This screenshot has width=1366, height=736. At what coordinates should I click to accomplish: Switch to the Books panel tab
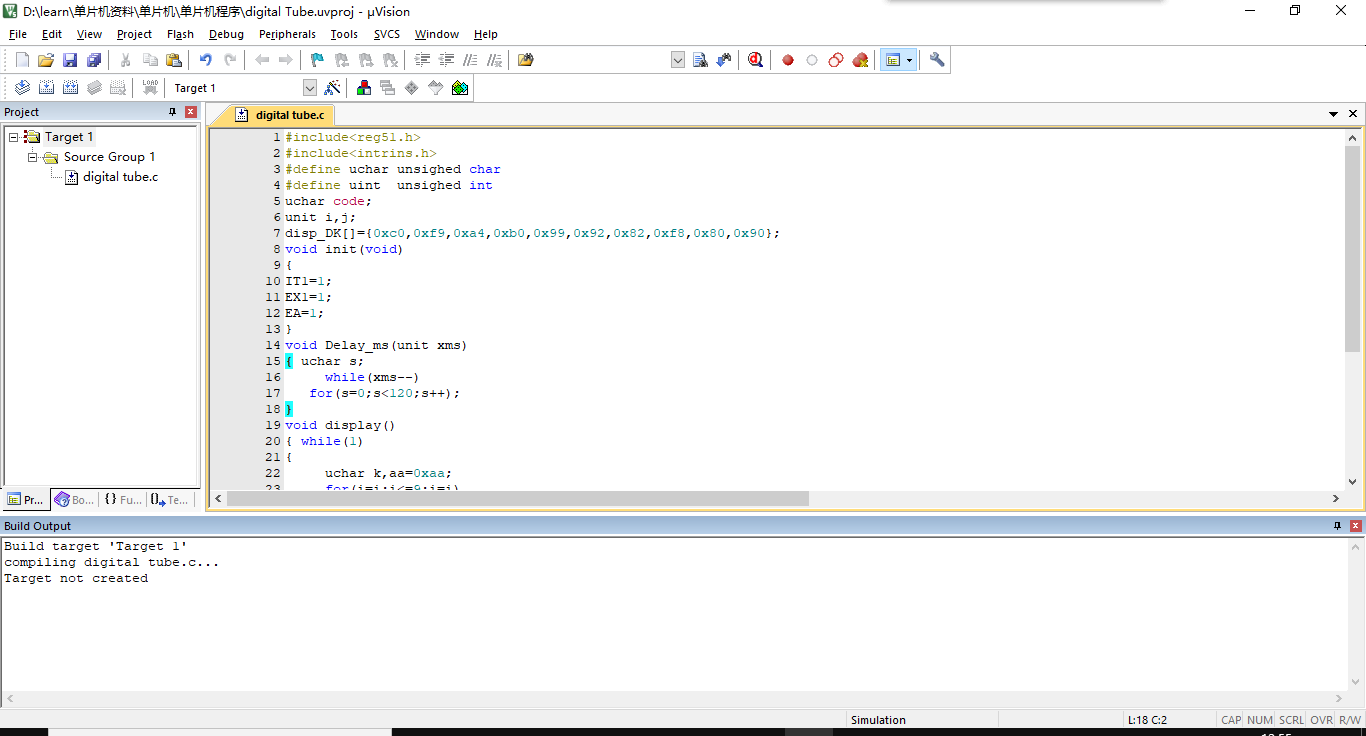[x=75, y=499]
